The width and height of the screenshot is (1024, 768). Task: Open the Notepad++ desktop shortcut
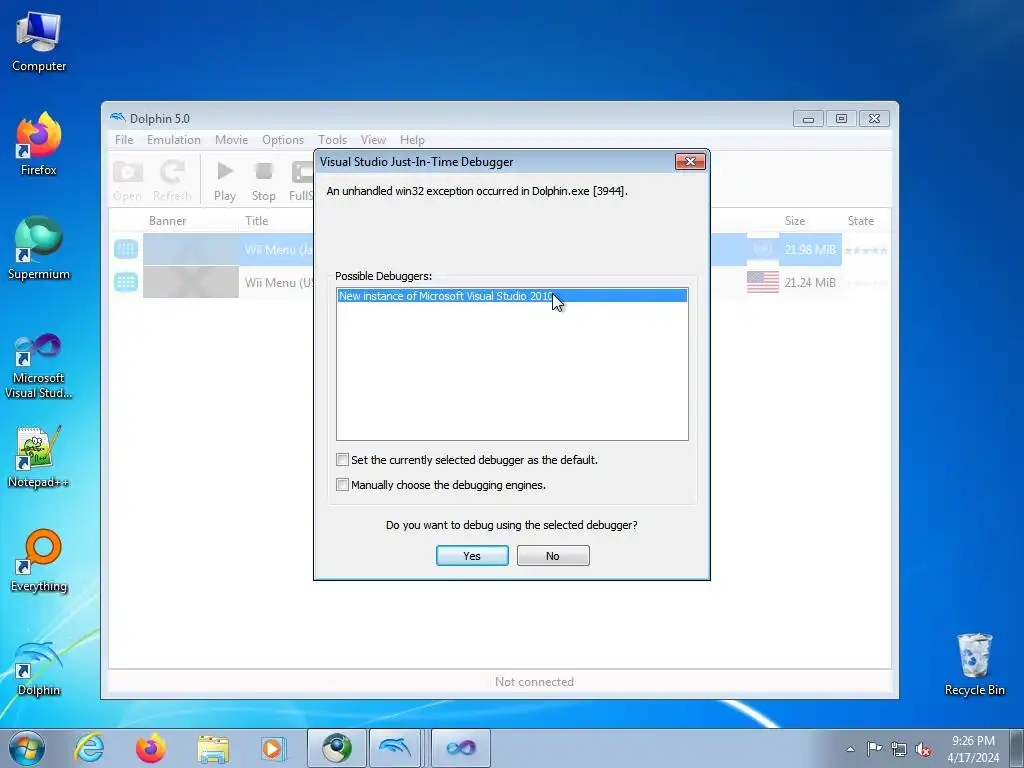pos(39,457)
